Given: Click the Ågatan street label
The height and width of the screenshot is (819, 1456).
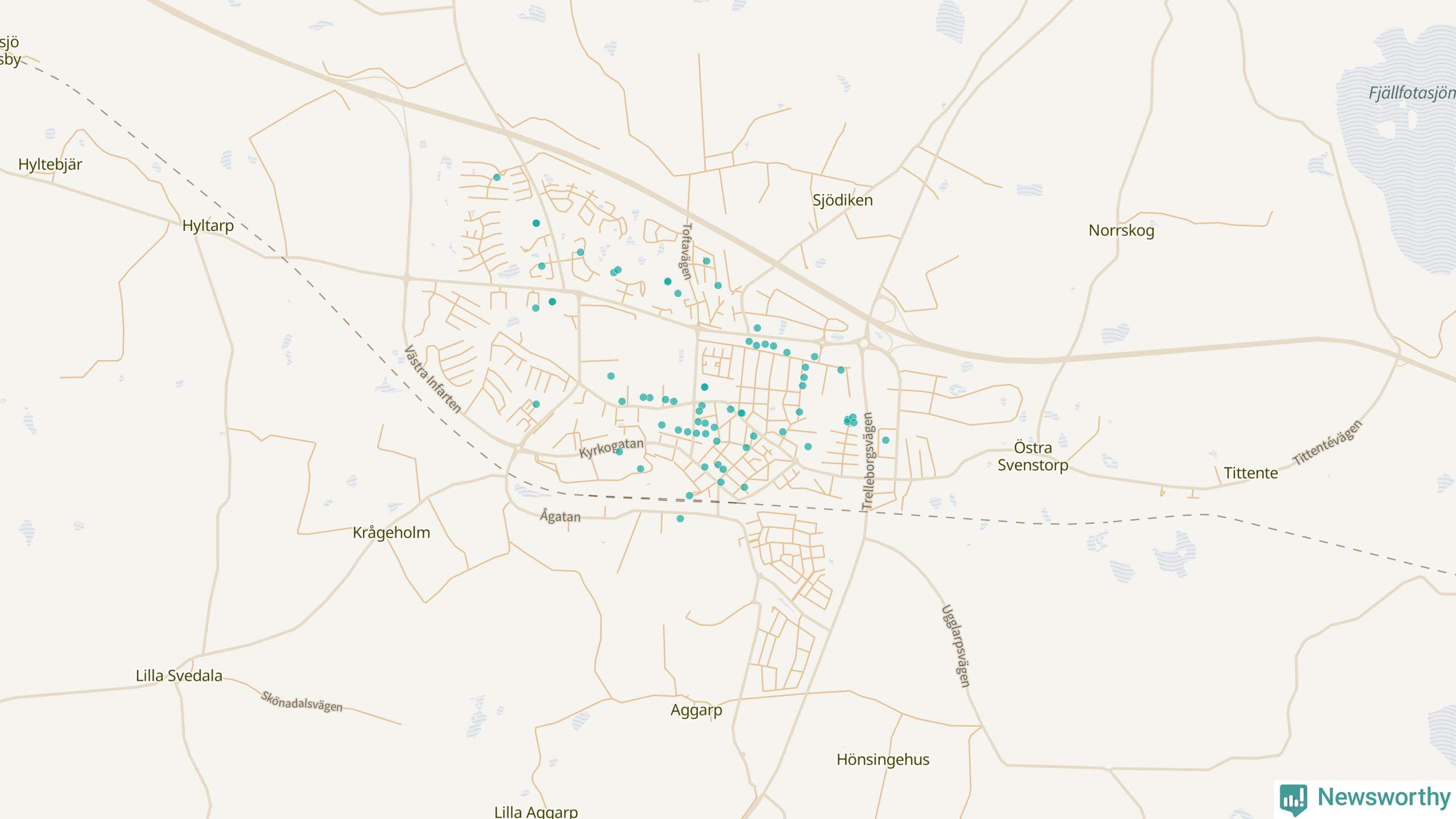Looking at the screenshot, I should click(560, 516).
